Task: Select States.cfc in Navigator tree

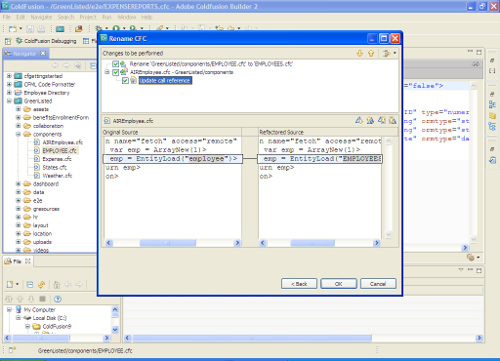Action: (x=54, y=167)
